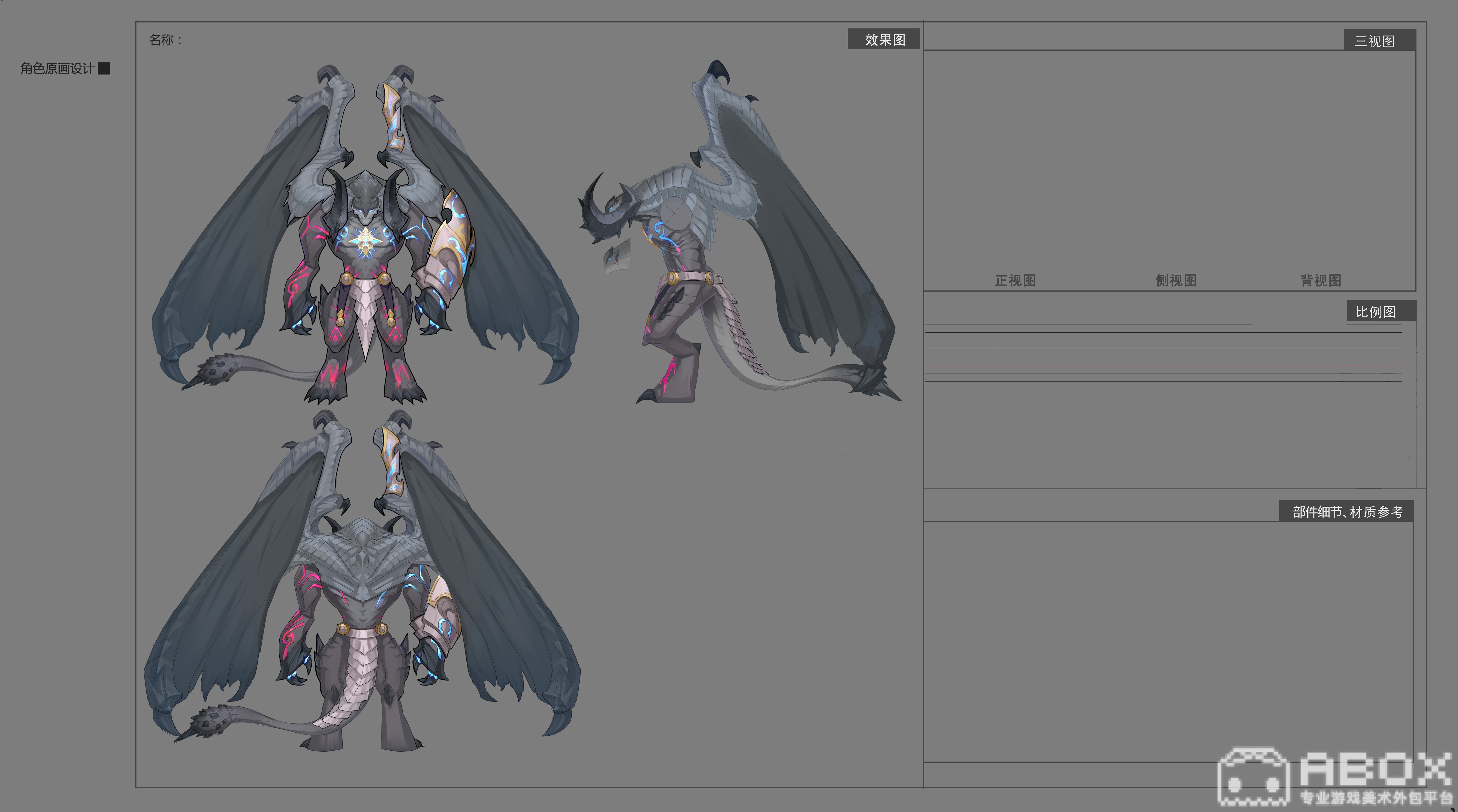The width and height of the screenshot is (1458, 812).
Task: Click the 背视图 label
Action: pos(1320,280)
